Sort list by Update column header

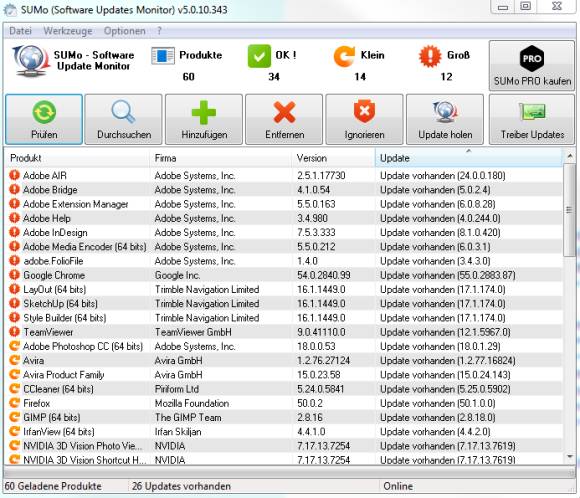pos(469,158)
